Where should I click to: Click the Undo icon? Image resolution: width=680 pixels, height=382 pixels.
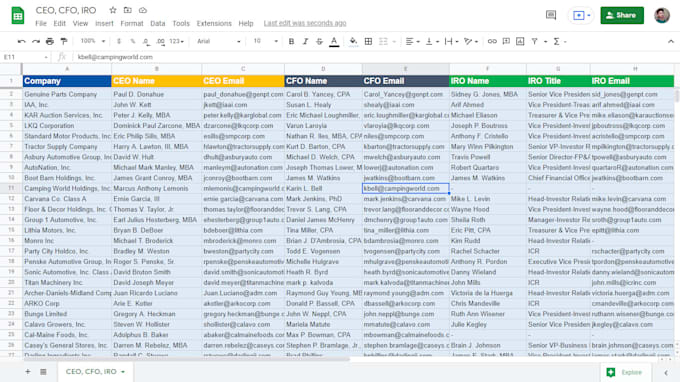pyautogui.click(x=21, y=41)
